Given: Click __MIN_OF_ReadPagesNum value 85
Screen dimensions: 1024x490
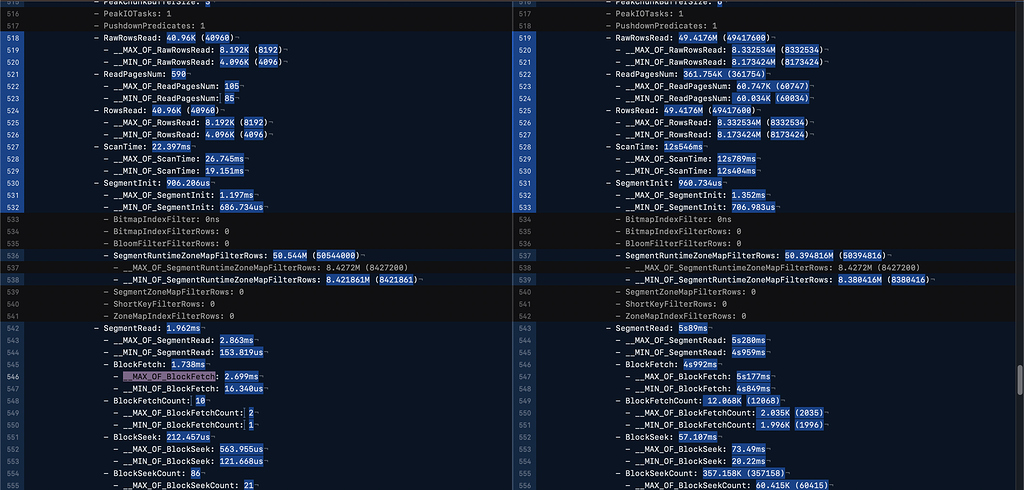Looking at the screenshot, I should click(229, 99).
